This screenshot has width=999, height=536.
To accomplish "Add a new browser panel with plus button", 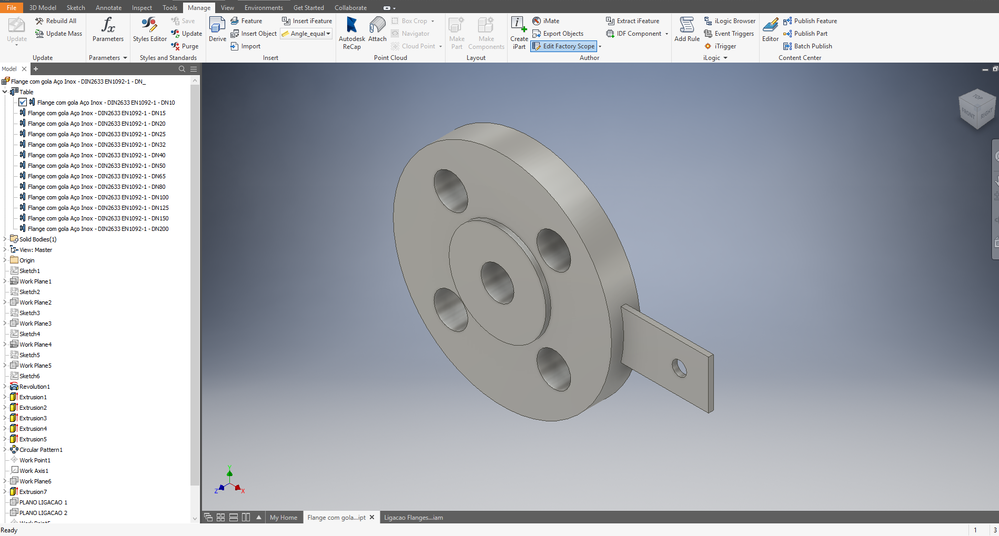I will tap(36, 69).
